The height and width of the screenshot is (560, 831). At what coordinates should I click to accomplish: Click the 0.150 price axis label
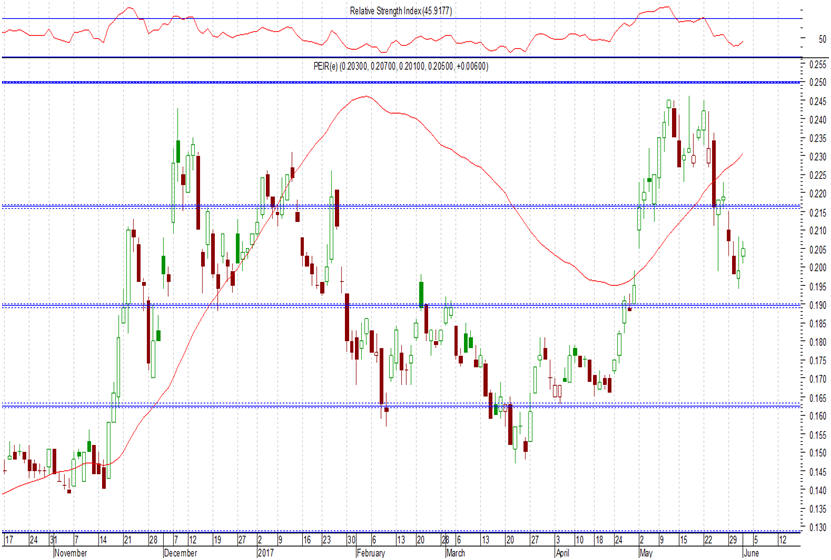(818, 453)
